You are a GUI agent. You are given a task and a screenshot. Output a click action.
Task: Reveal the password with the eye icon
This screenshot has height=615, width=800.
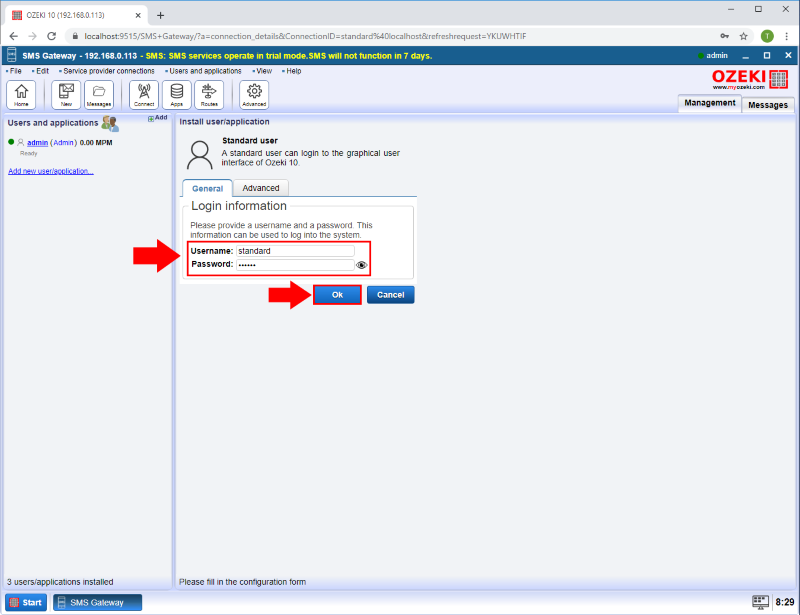(x=362, y=265)
